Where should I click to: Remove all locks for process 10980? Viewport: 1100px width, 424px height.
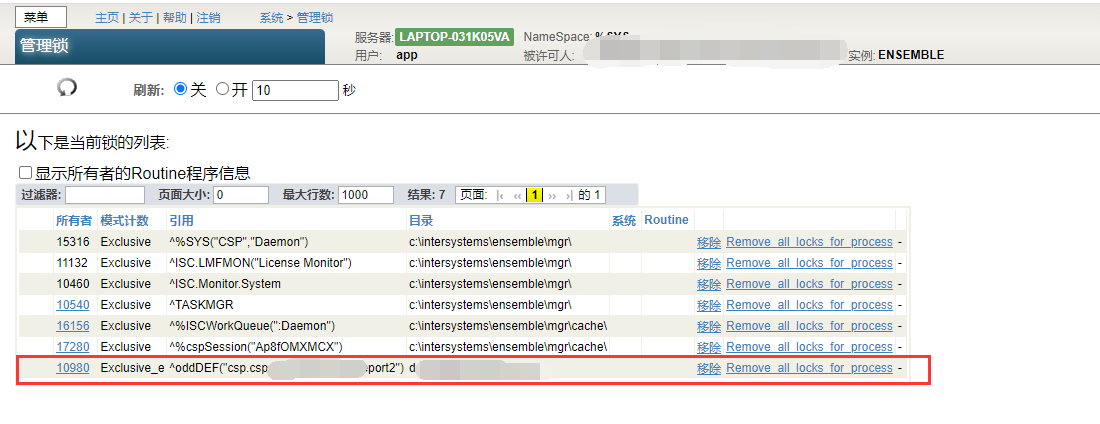[x=809, y=368]
